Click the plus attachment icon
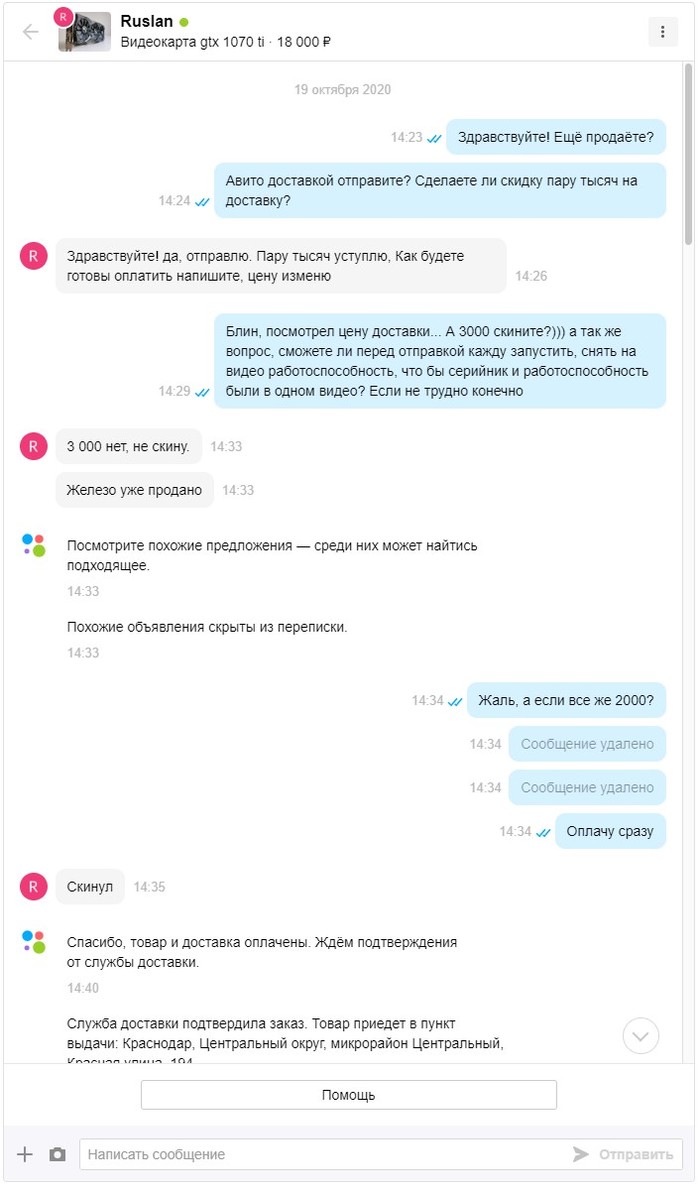Image resolution: width=700 pixels, height=1192 pixels. (25, 1154)
